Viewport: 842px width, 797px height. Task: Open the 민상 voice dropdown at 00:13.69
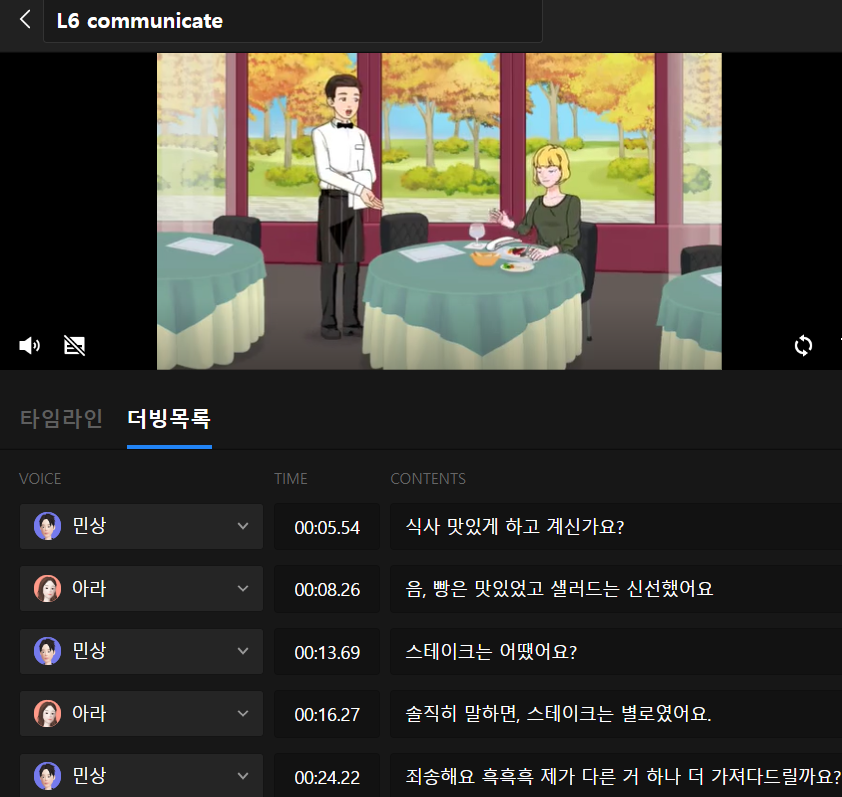click(242, 651)
